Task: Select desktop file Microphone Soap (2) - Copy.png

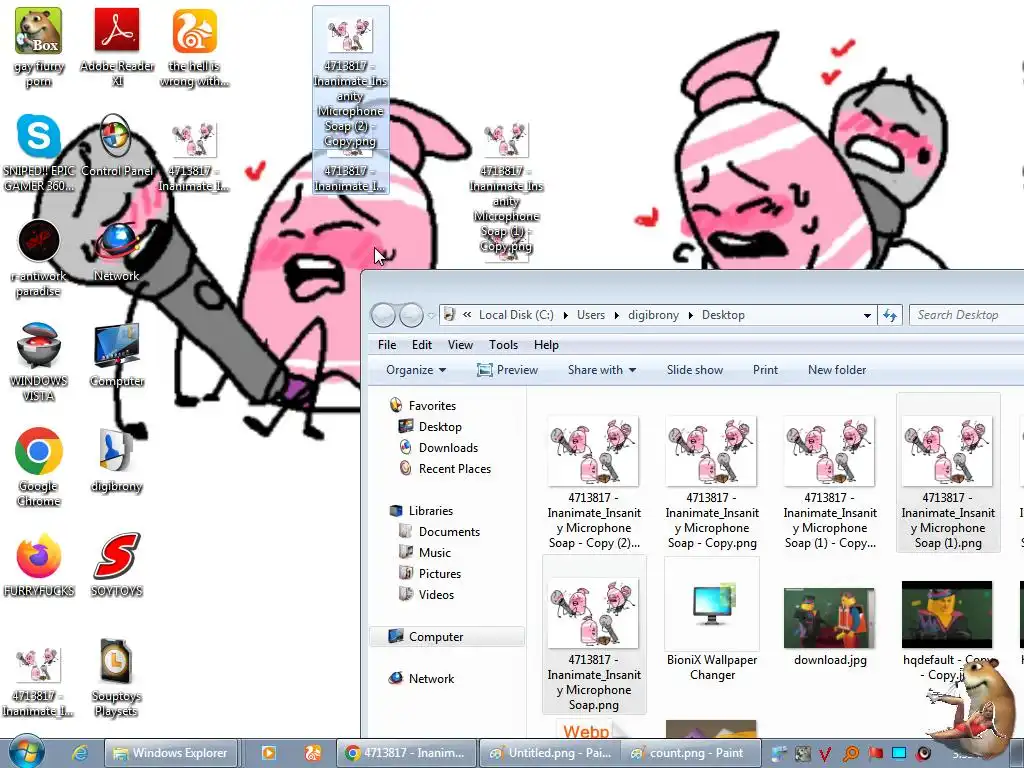Action: coord(350,78)
